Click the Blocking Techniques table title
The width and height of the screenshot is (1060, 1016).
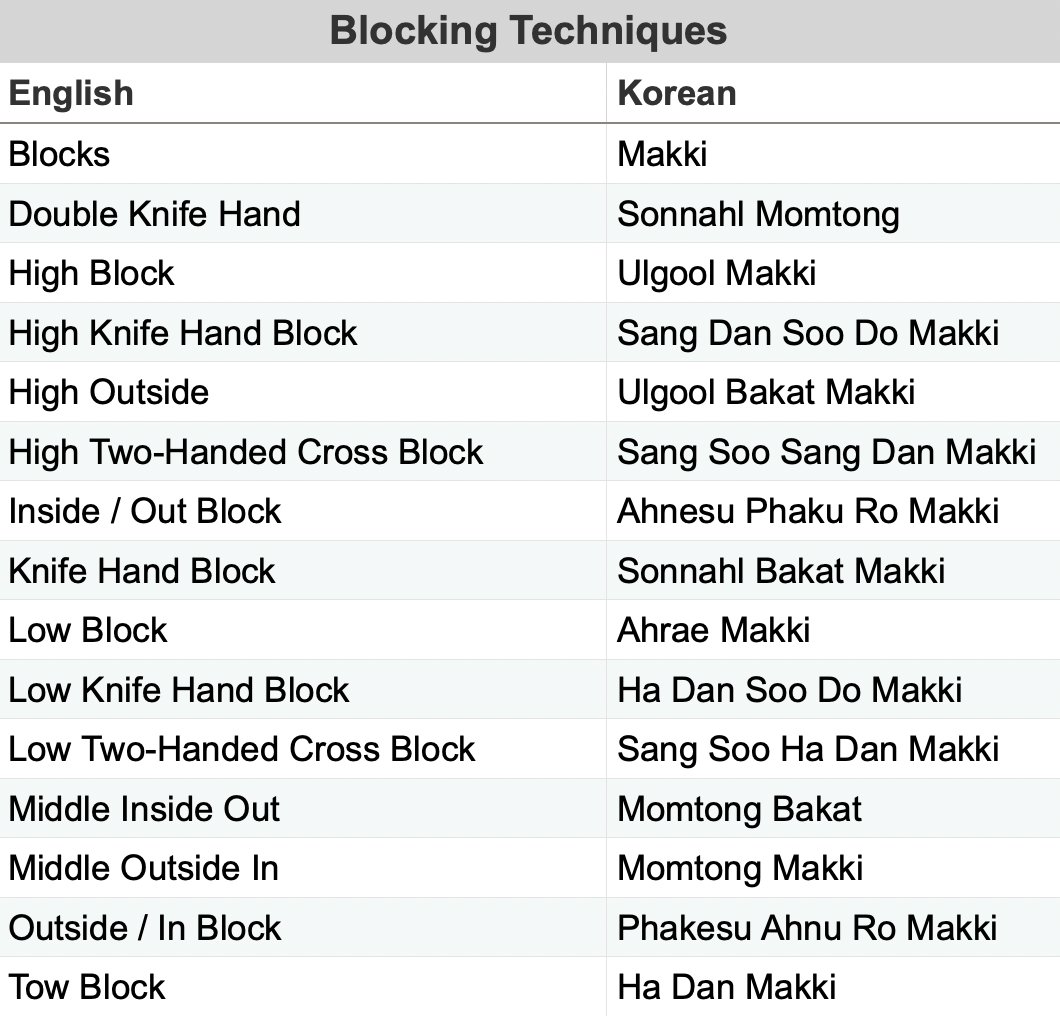click(x=529, y=31)
